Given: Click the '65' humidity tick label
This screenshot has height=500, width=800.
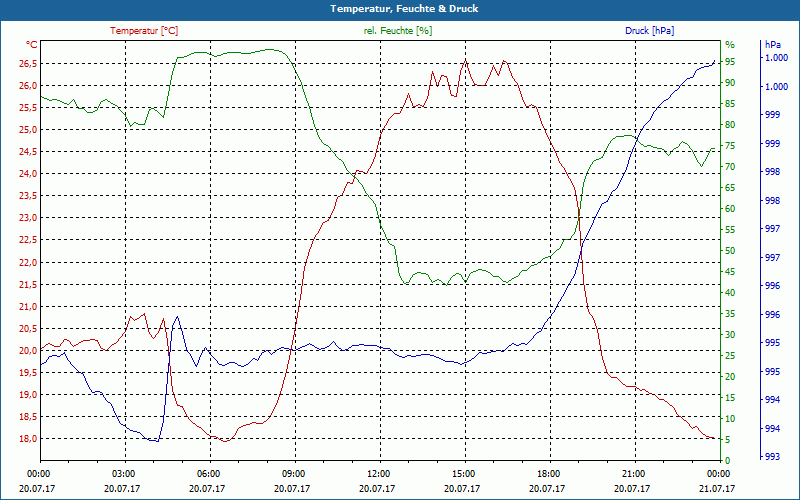Looking at the screenshot, I should click(x=730, y=187).
